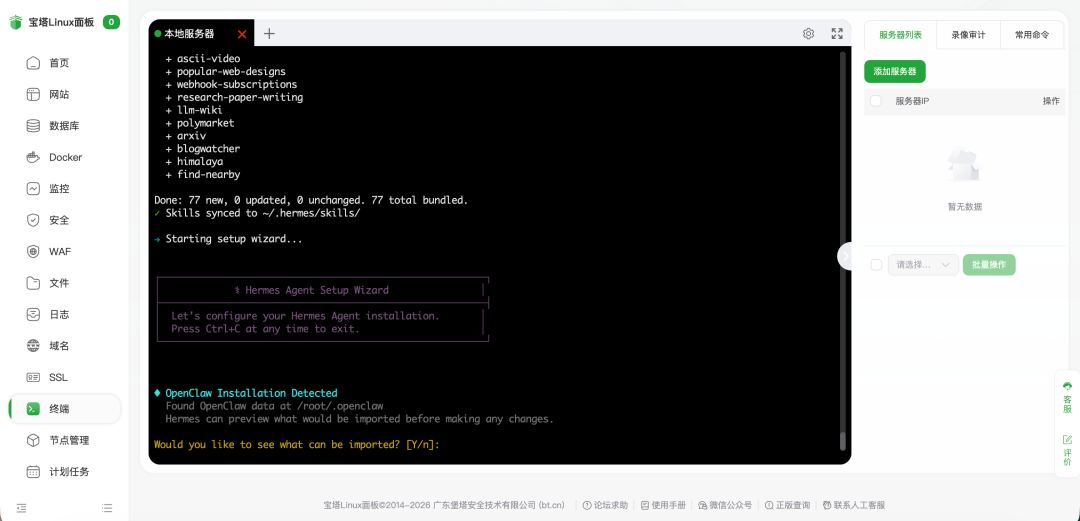This screenshot has height=521, width=1080.
Task: Click the terminal prompt line [Y/n]
Action: tap(297, 445)
